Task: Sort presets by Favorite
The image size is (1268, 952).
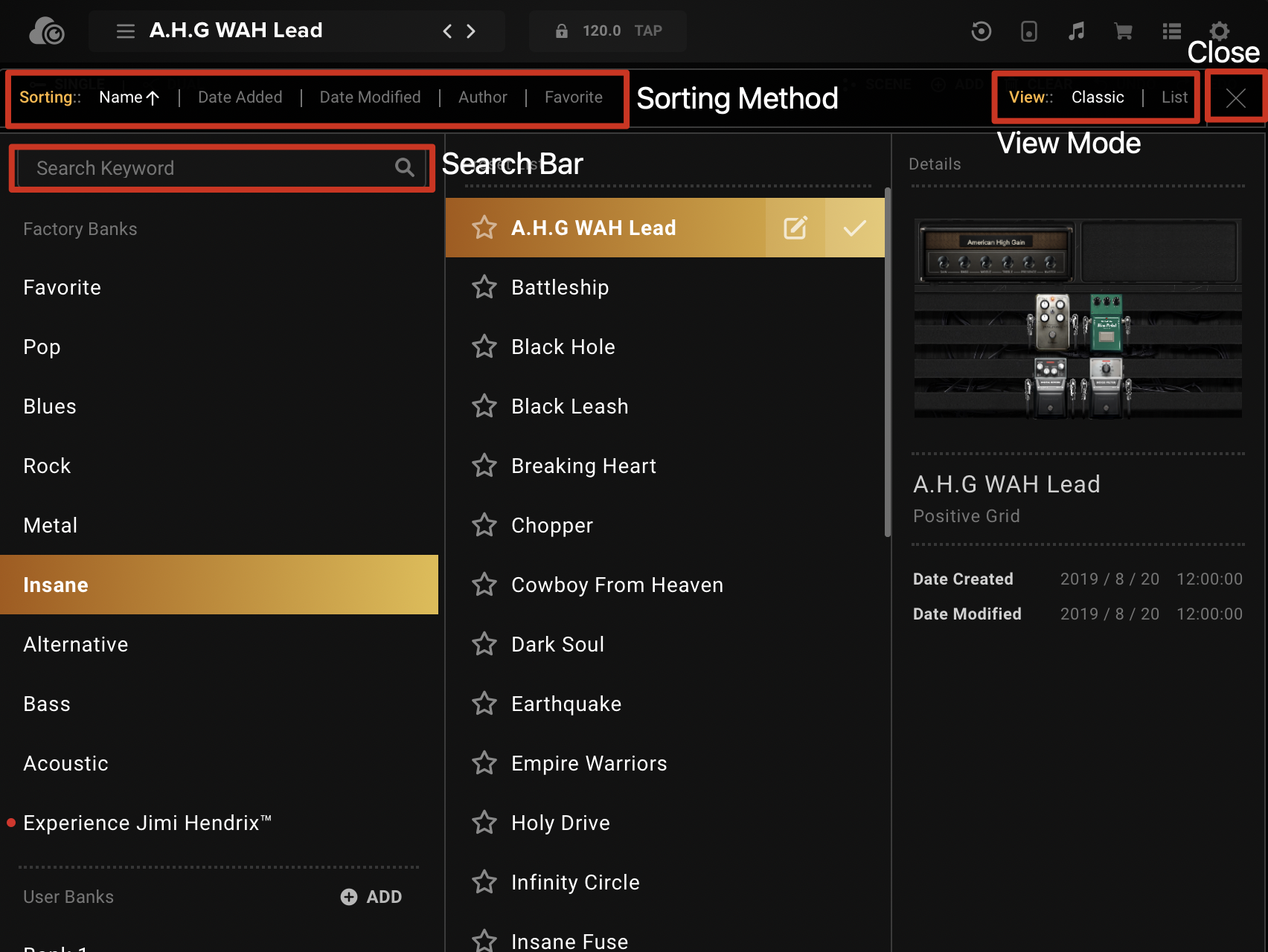Action: pyautogui.click(x=574, y=97)
